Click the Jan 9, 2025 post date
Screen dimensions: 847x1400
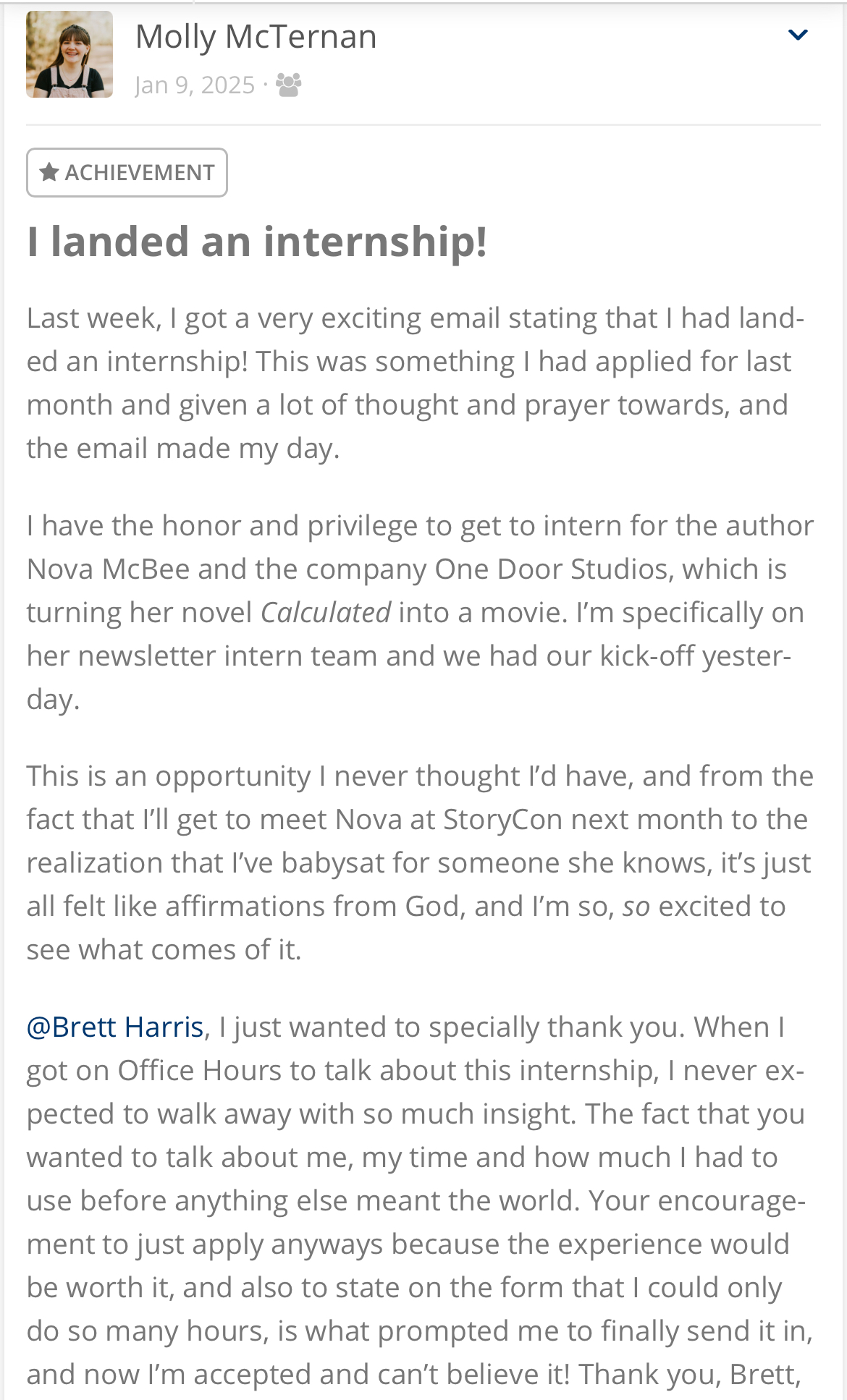pos(195,85)
